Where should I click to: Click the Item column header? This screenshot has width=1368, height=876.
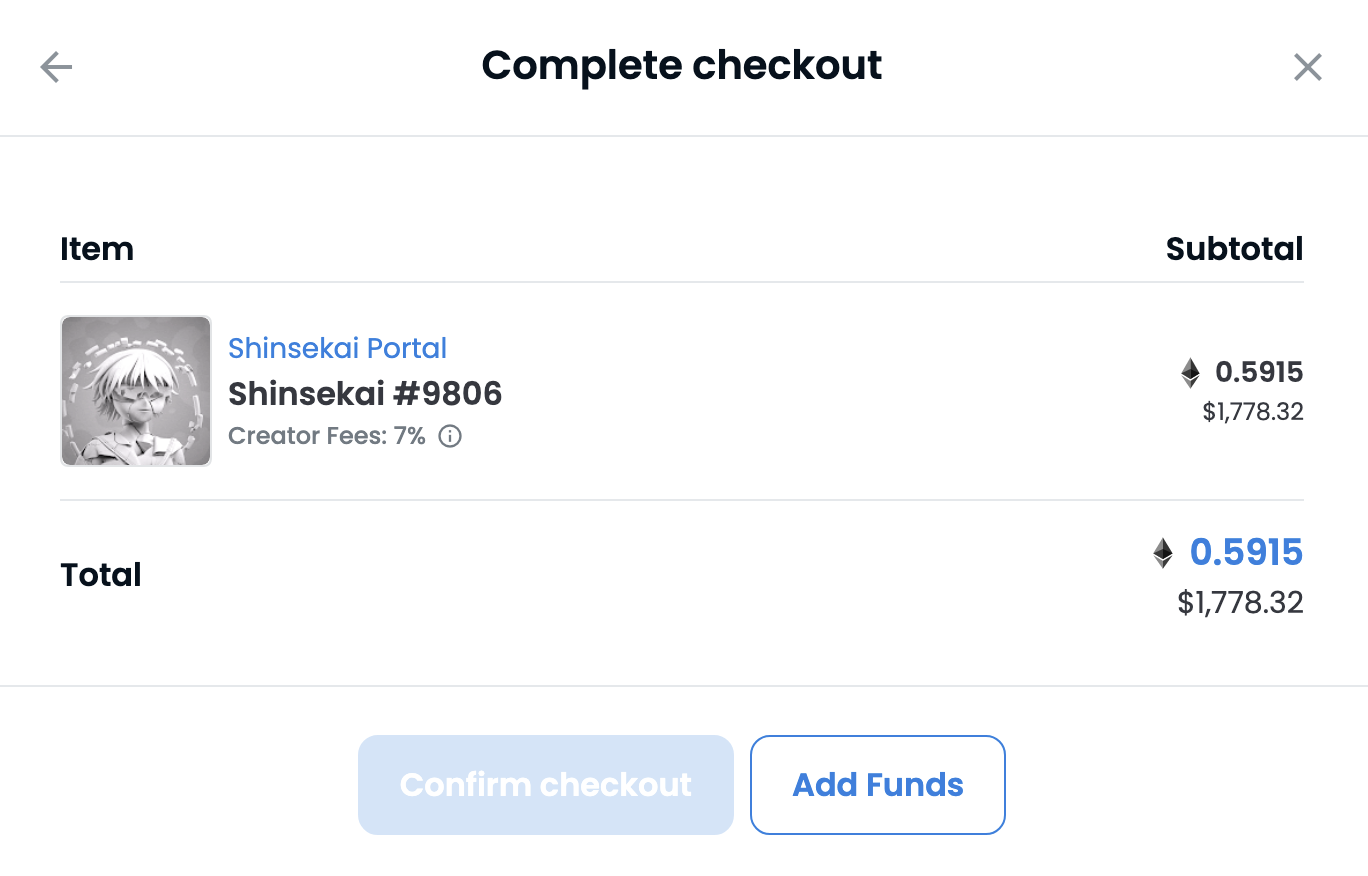(x=97, y=248)
